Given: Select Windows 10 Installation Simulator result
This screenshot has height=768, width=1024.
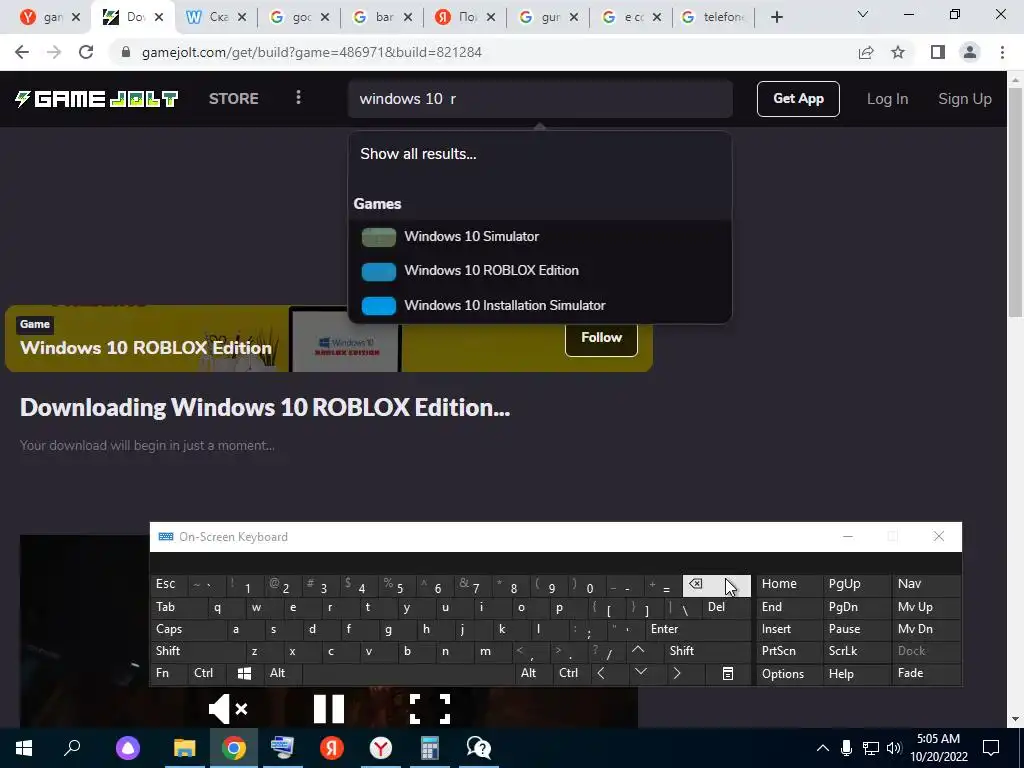Looking at the screenshot, I should (x=540, y=305).
